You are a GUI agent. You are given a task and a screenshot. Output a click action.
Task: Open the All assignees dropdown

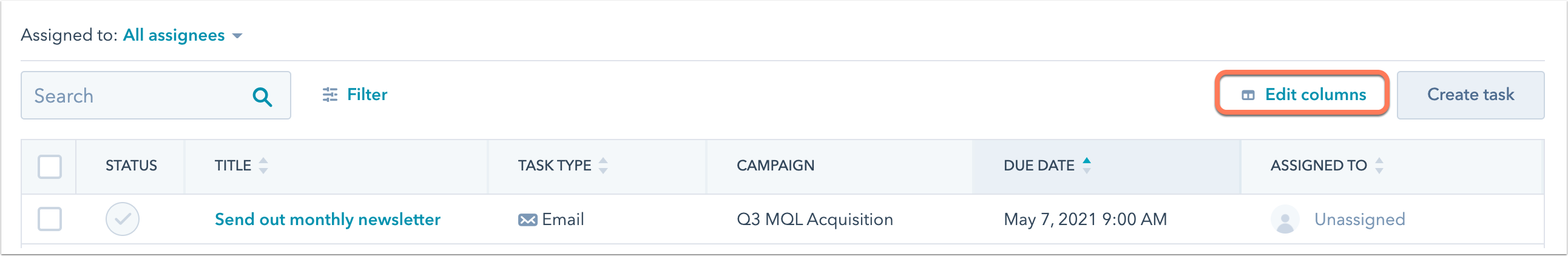click(x=174, y=35)
